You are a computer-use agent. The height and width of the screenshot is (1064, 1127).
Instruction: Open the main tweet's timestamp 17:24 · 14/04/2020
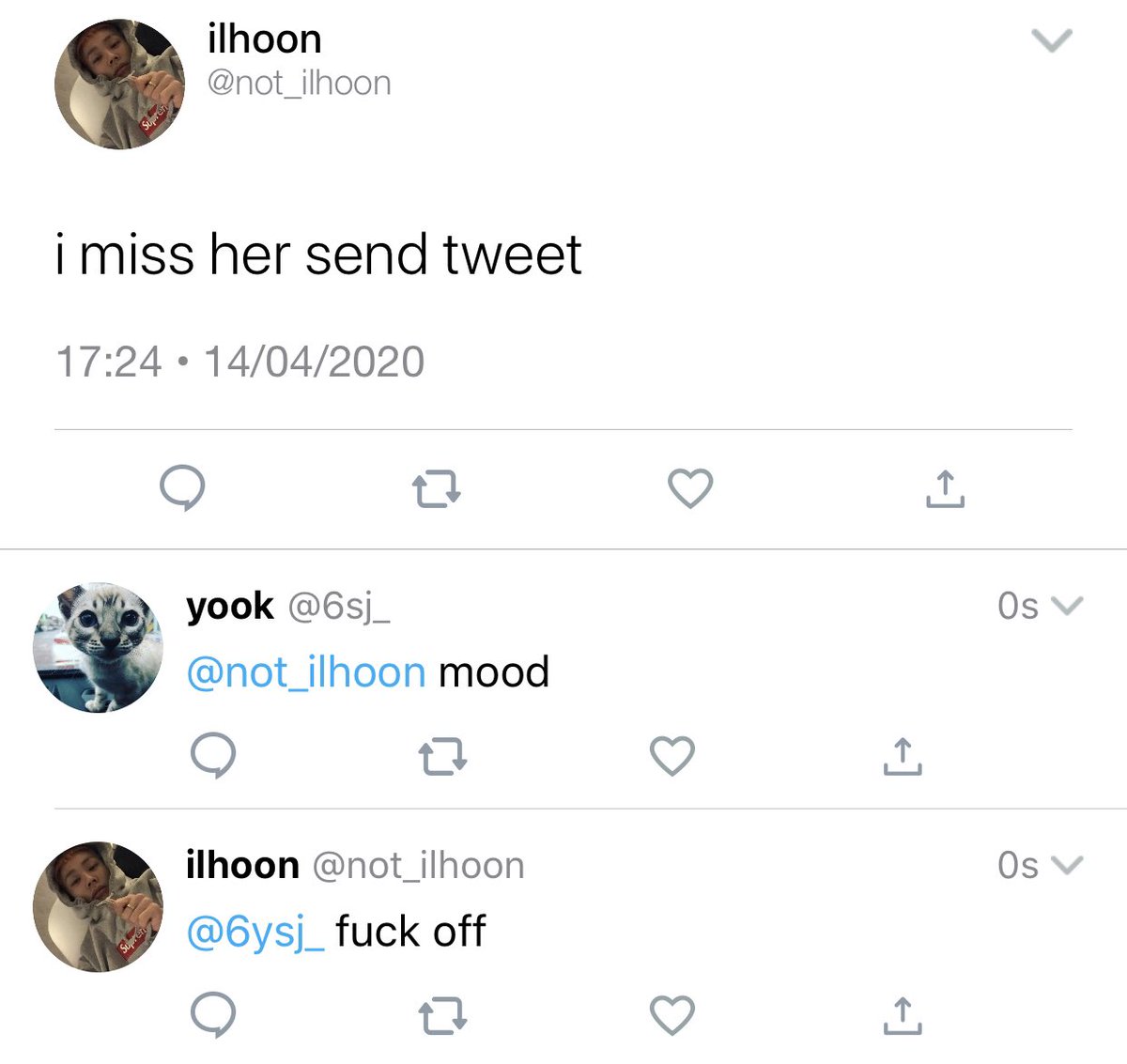(240, 362)
